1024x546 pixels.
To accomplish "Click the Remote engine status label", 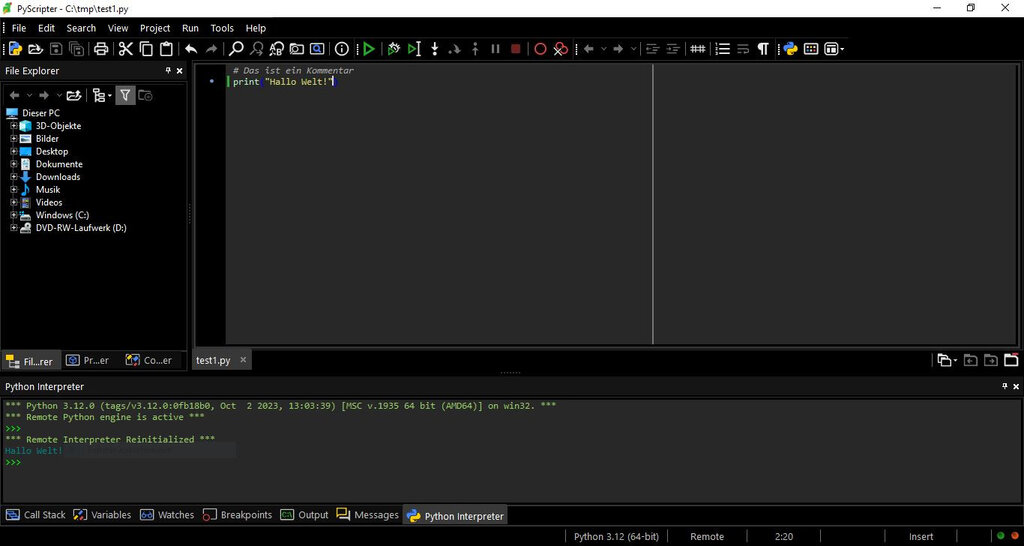I will pos(706,537).
